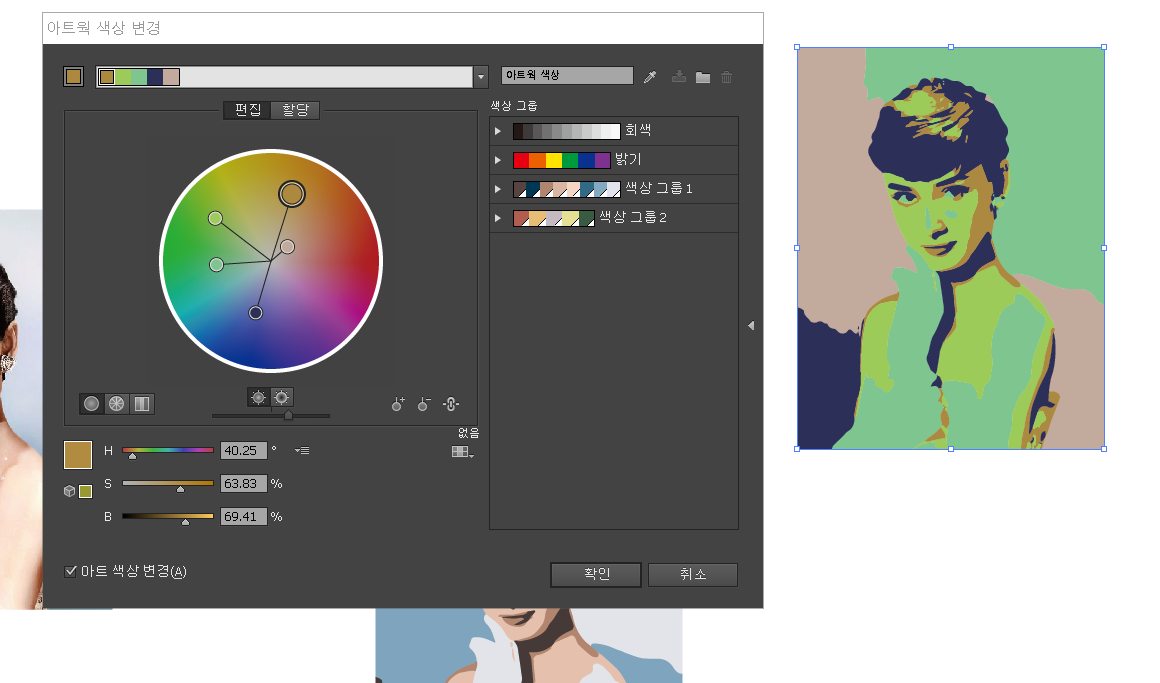Click the saturation S slider

(x=168, y=483)
